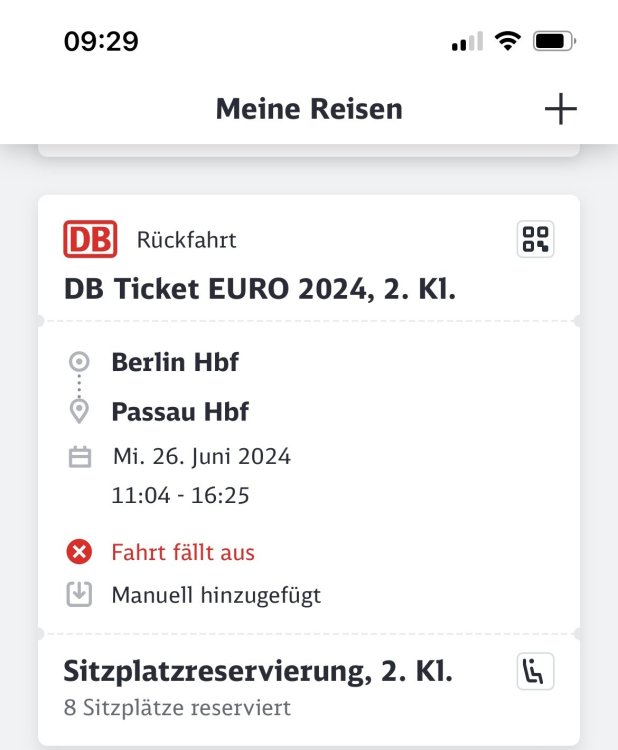This screenshot has width=618, height=750.
Task: Tap the 11:04 - 16:25 travel time
Action: pos(180,495)
